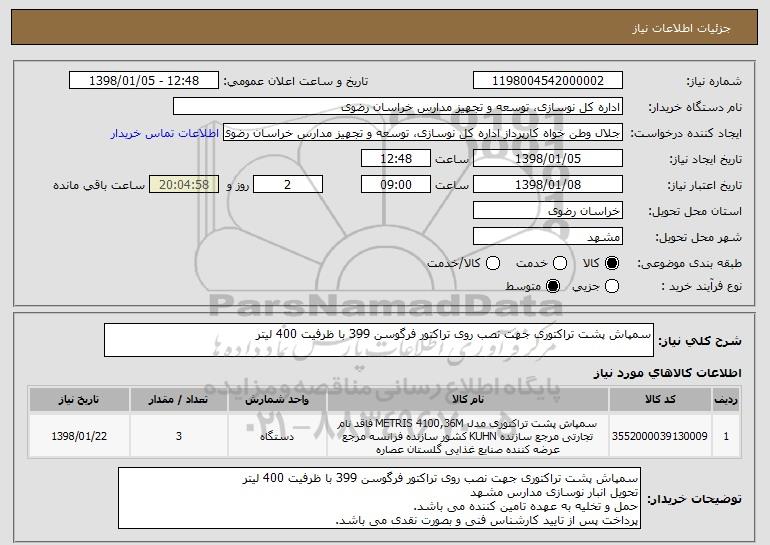Open اطلاعات تماس خریدار link
This screenshot has height=545, width=770.
[x=165, y=134]
